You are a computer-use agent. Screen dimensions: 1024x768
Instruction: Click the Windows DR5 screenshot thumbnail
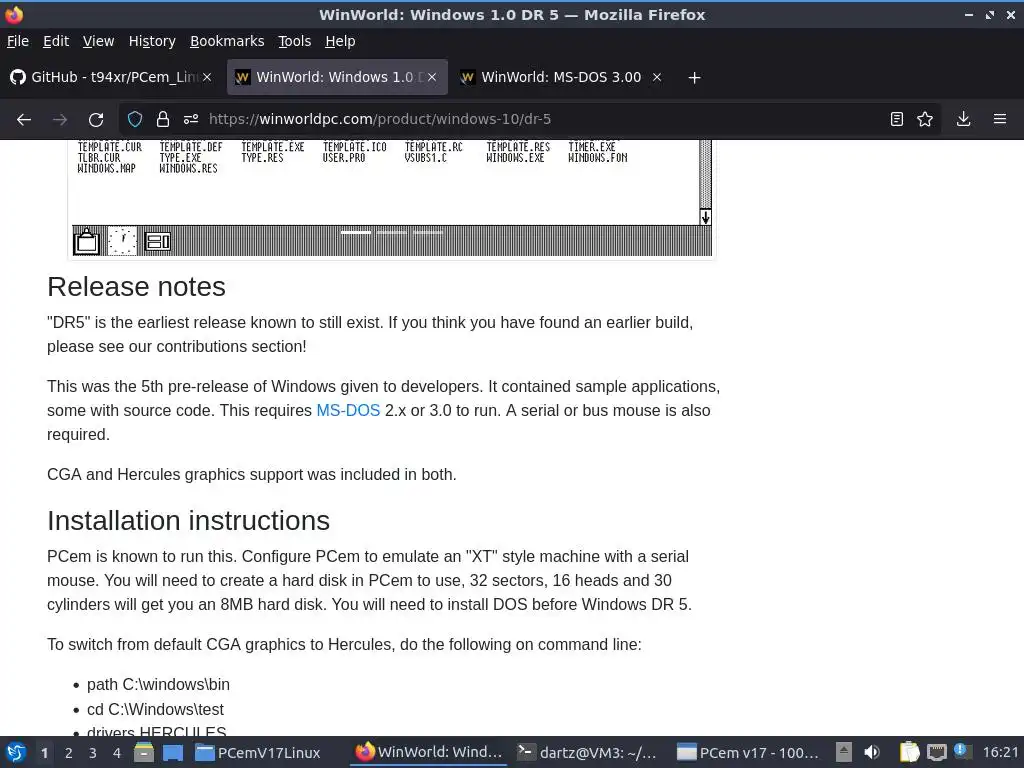pos(392,198)
